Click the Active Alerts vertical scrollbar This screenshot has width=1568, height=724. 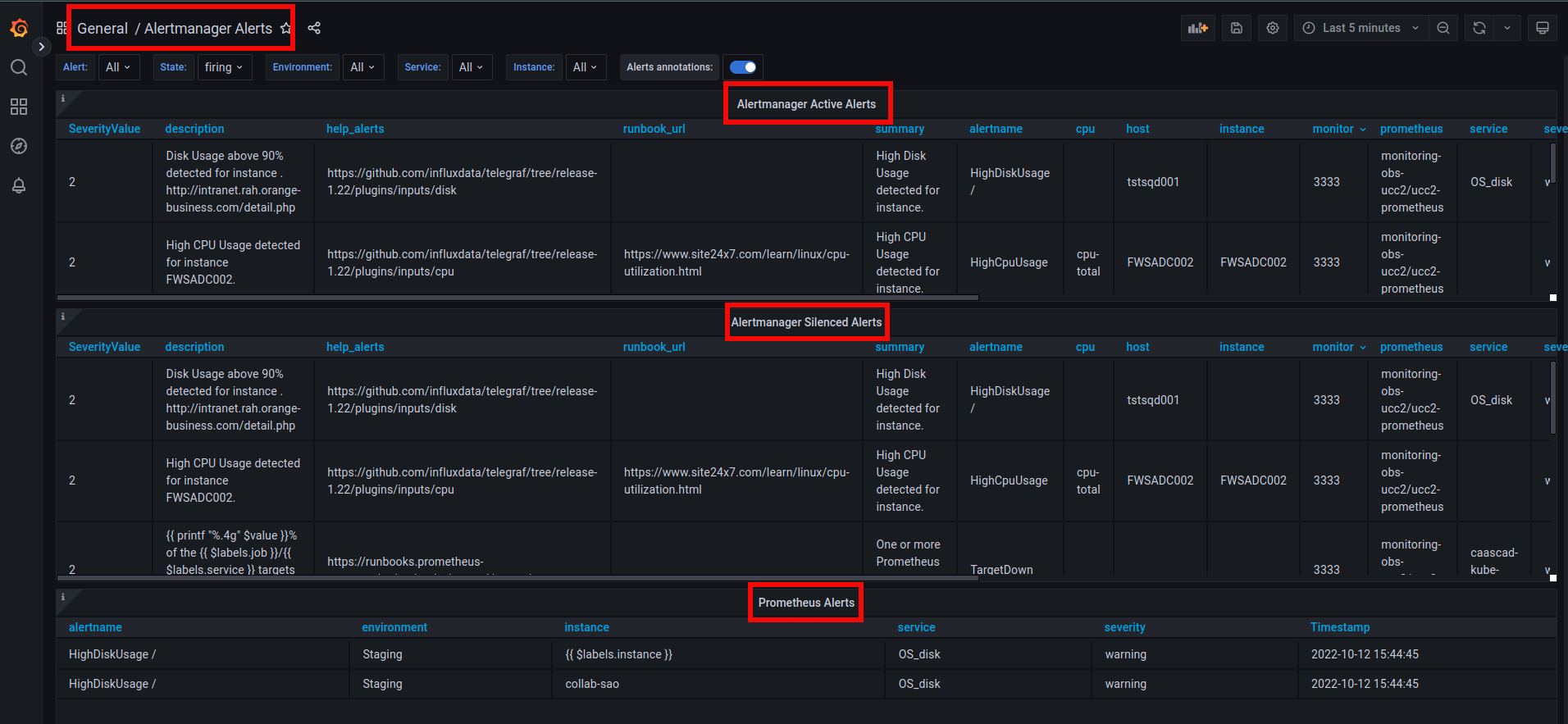pos(1553,162)
